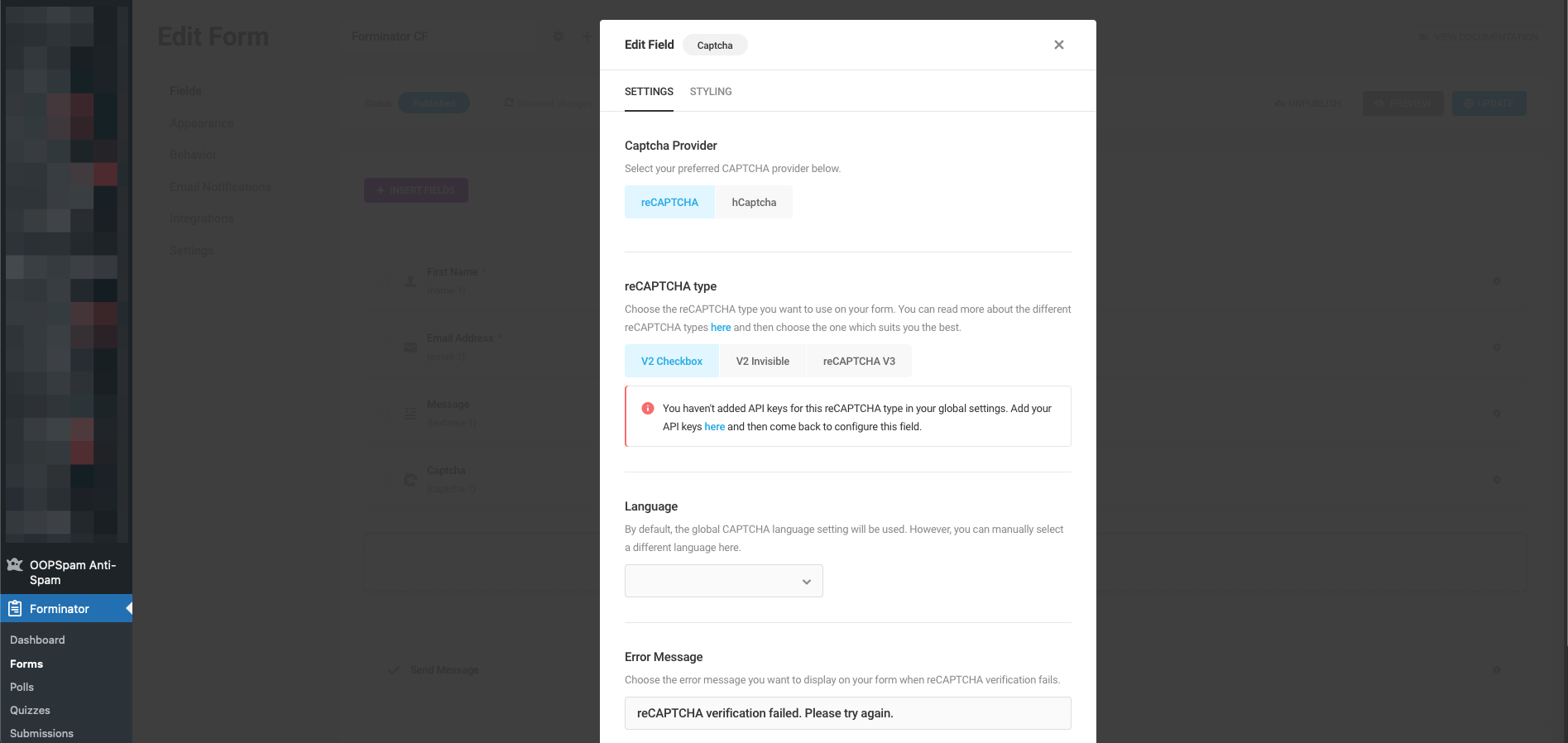
Task: Open the Polls submenu item
Action: pos(22,687)
